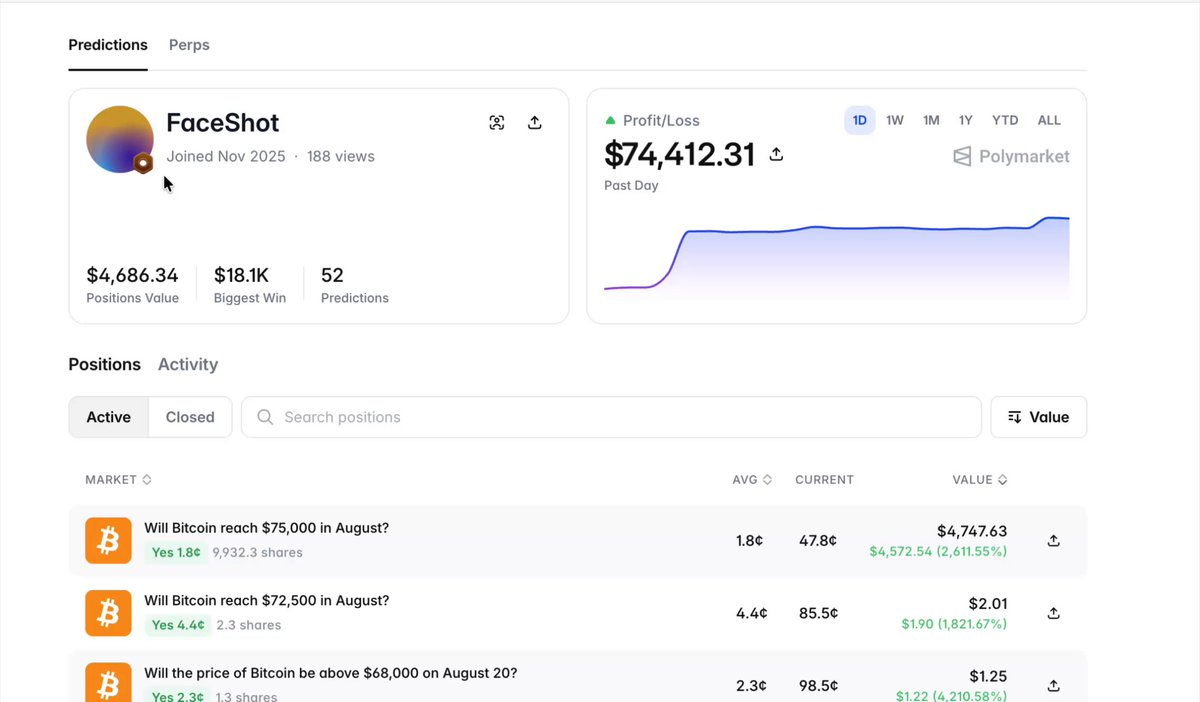Click into the Search positions field
The image size is (1200, 702).
tap(611, 417)
